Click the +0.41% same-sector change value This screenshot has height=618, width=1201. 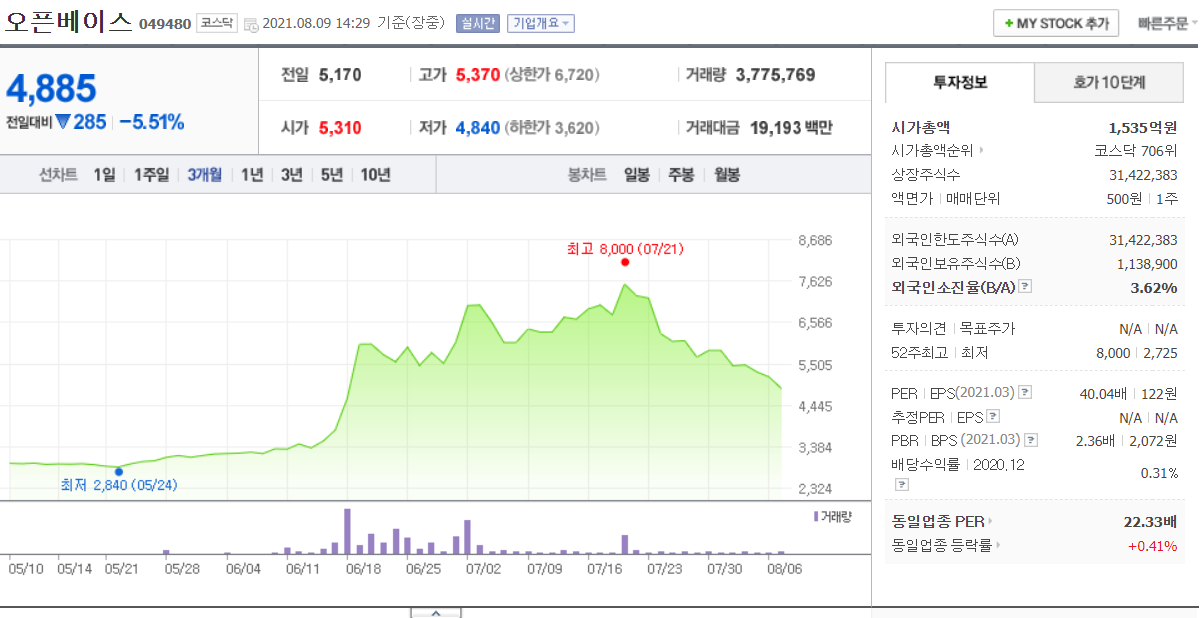[x=1152, y=546]
